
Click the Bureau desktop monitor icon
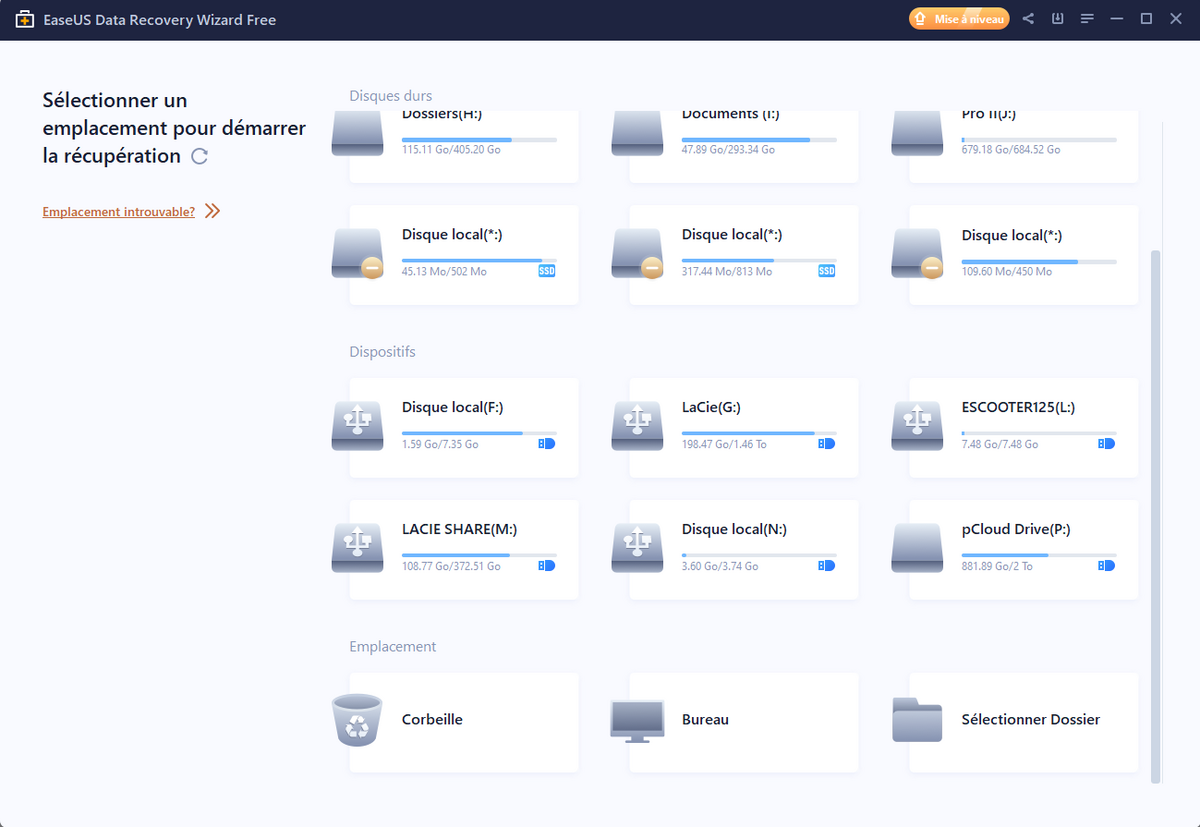[x=637, y=721]
